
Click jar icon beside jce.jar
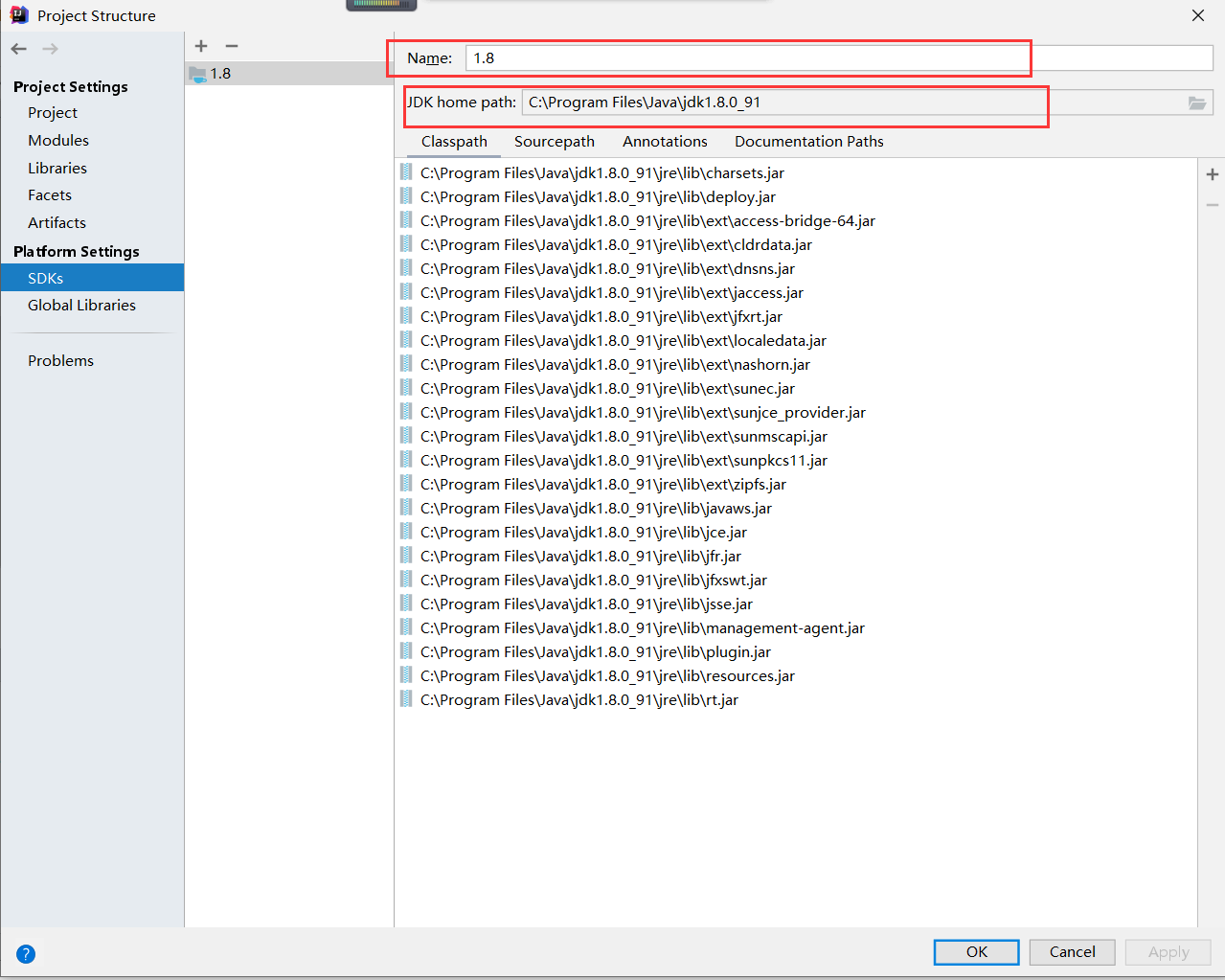point(406,532)
